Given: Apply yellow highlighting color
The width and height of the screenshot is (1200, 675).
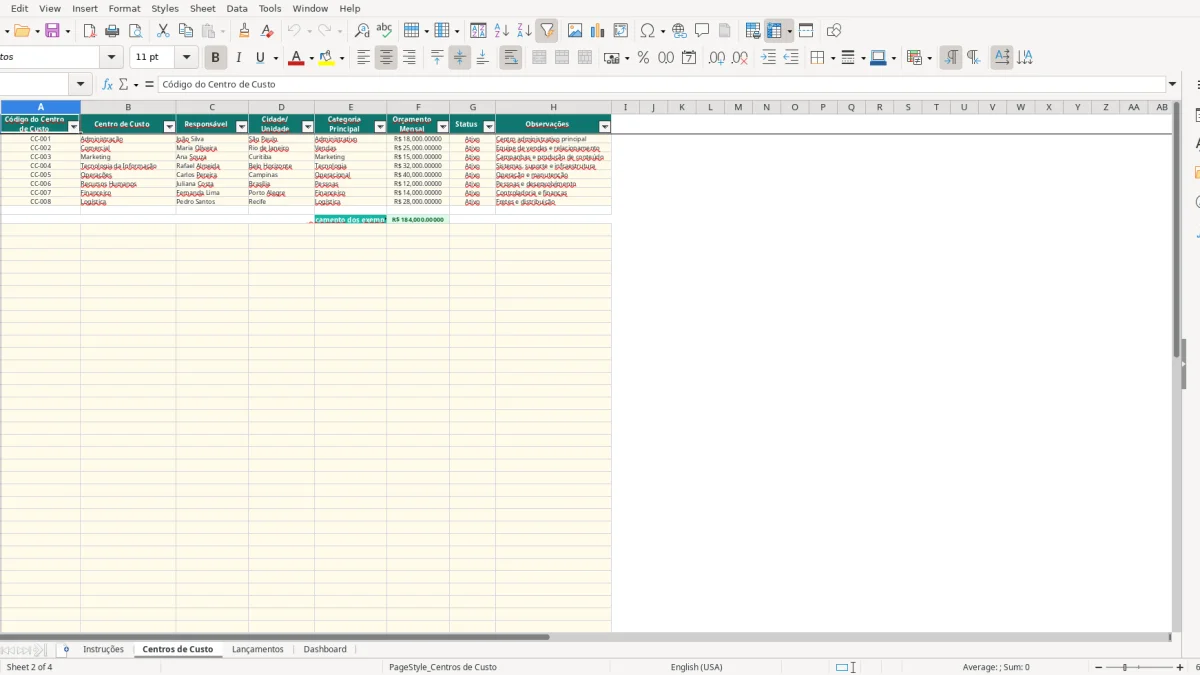Looking at the screenshot, I should pos(327,58).
